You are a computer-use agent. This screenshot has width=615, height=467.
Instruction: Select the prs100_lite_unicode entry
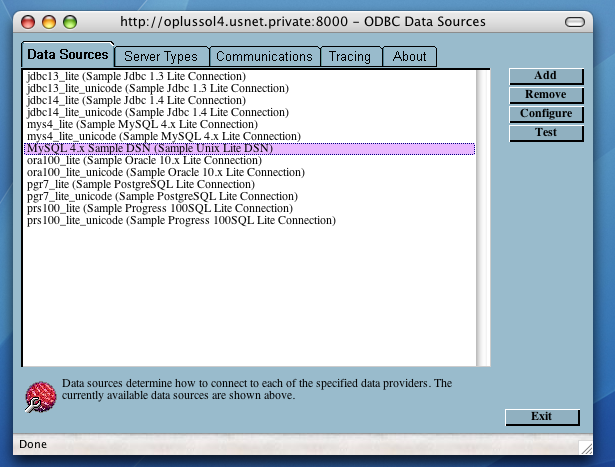pos(249,220)
